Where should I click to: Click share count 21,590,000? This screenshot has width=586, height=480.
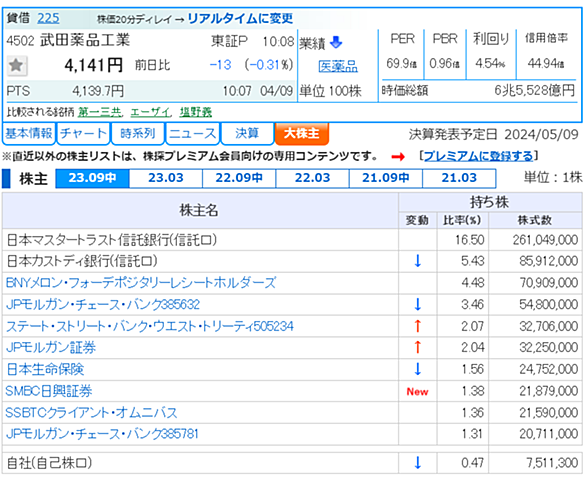click(549, 413)
